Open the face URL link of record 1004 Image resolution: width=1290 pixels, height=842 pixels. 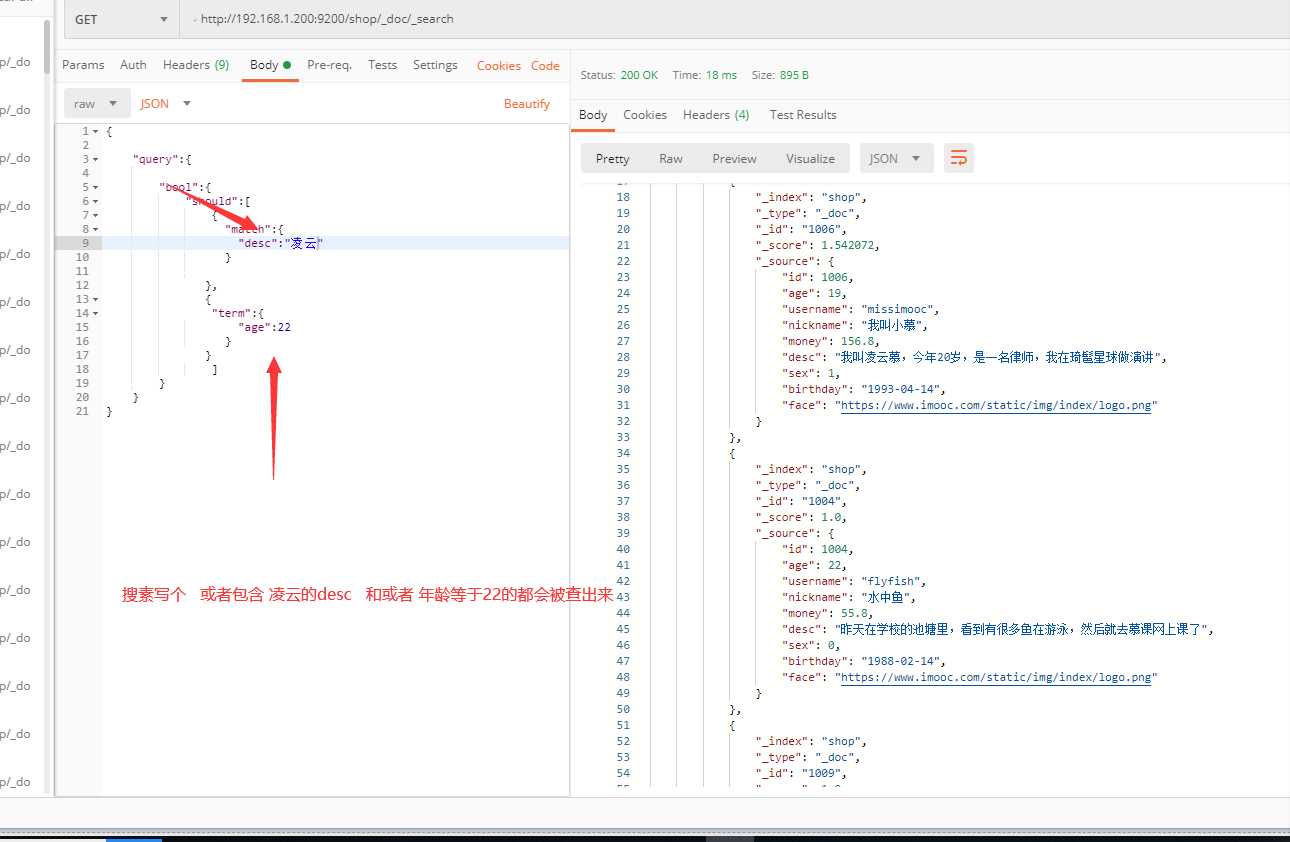[997, 677]
